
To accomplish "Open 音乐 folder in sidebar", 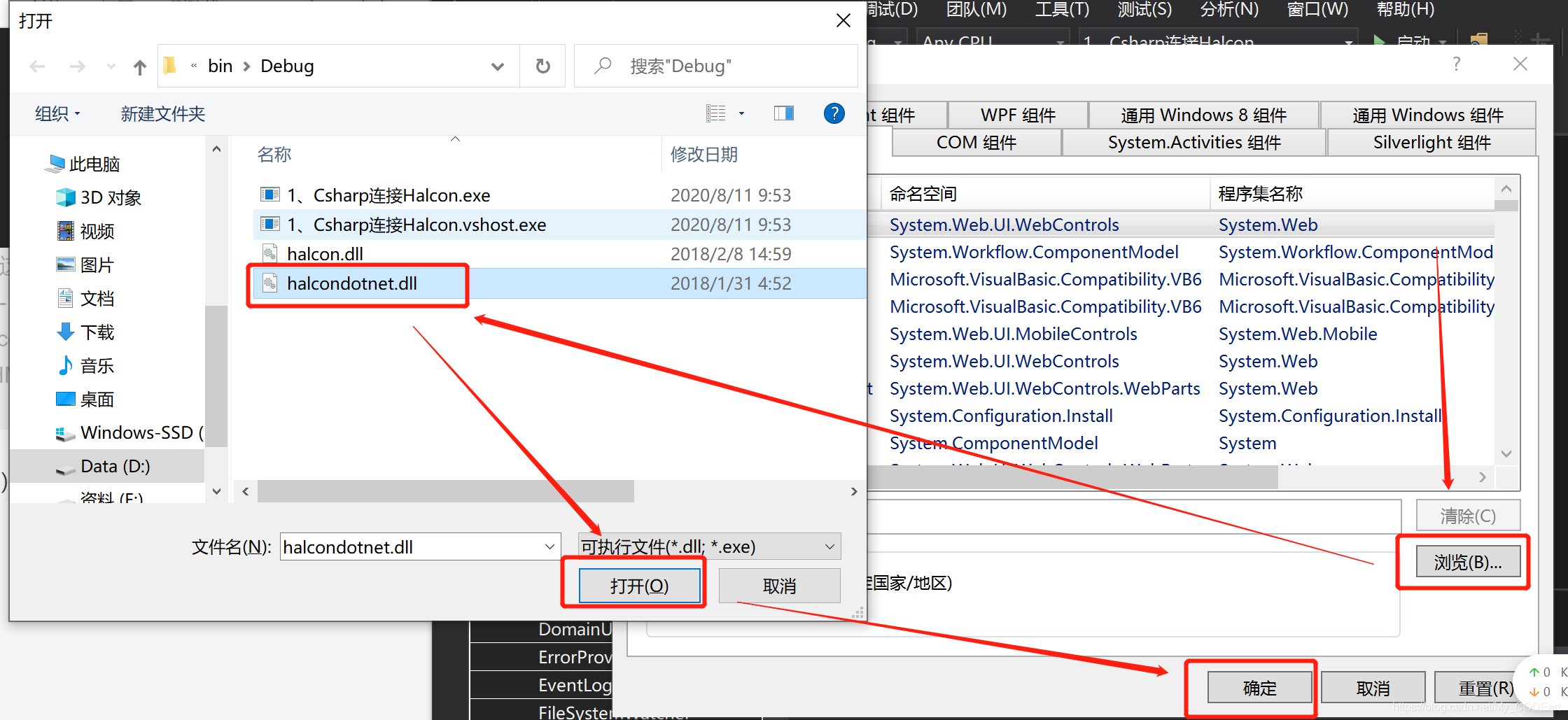I will click(x=85, y=365).
